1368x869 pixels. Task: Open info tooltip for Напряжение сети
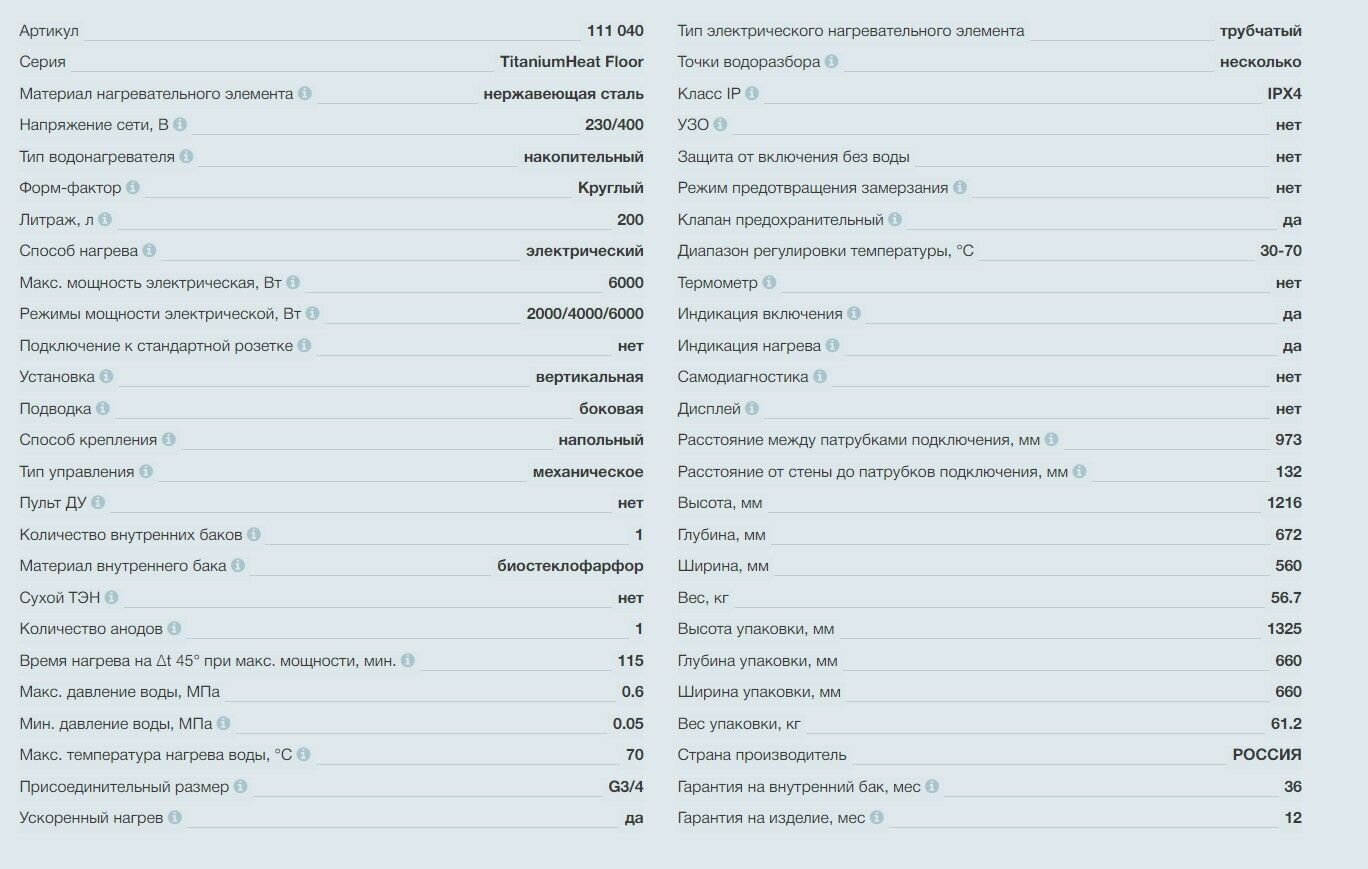coord(180,125)
